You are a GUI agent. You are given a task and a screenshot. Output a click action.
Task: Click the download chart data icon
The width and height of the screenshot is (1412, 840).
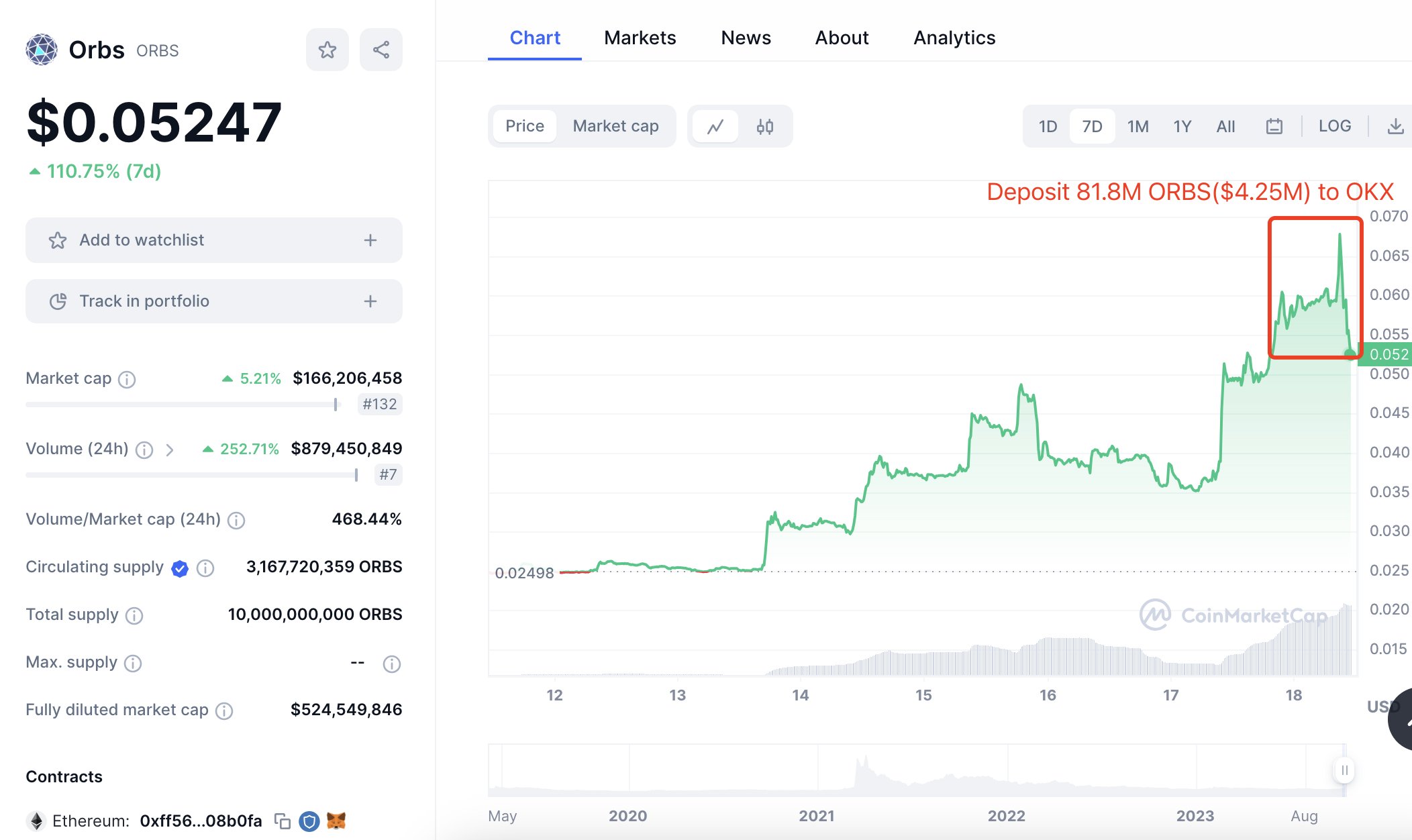(x=1395, y=126)
